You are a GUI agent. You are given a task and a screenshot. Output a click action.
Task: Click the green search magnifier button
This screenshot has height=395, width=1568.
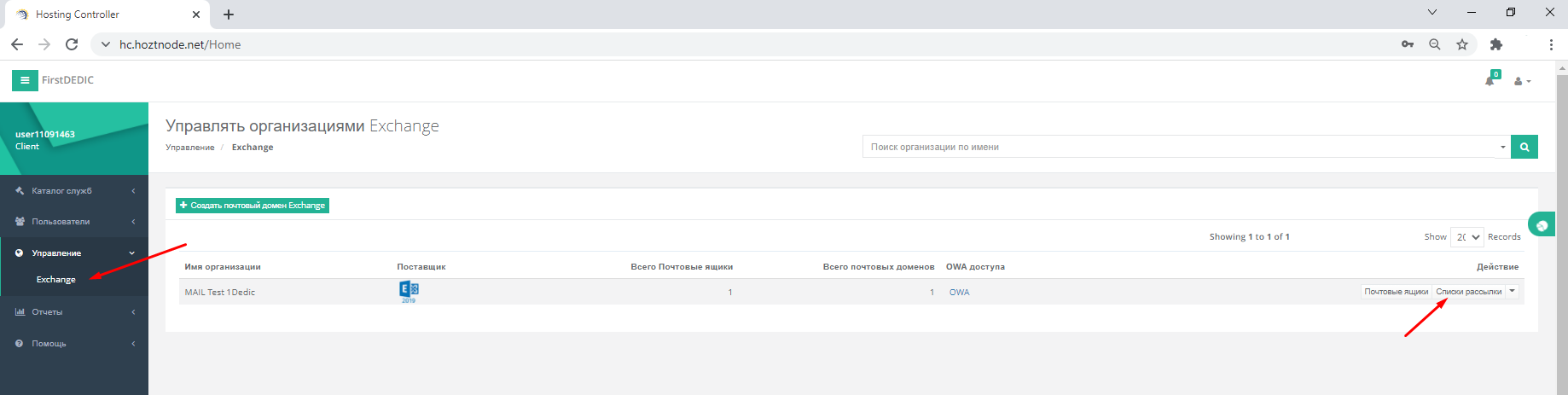1524,147
